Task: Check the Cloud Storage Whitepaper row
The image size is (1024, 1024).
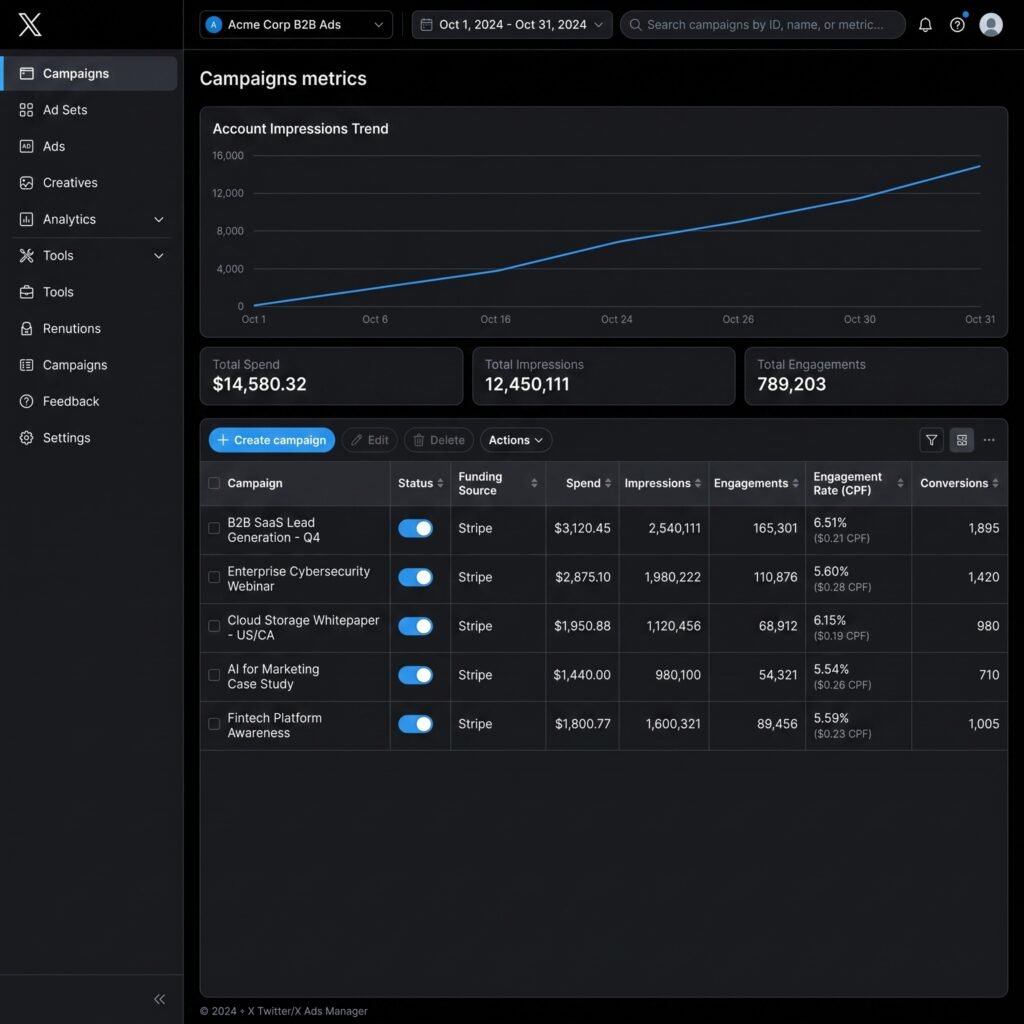Action: click(x=214, y=626)
